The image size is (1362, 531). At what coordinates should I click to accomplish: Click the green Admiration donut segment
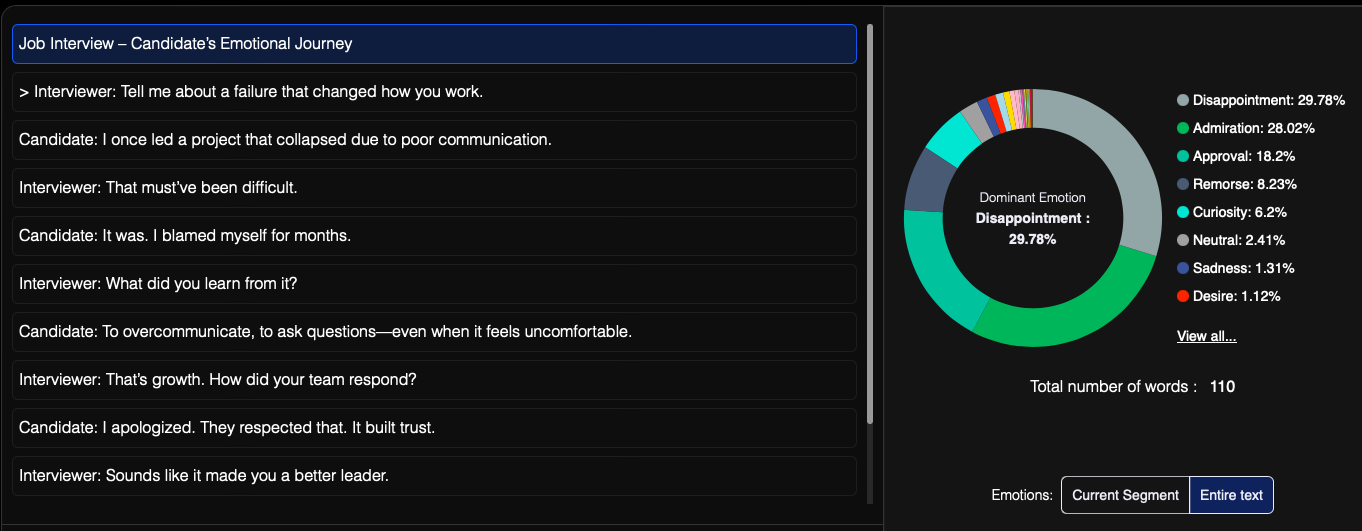point(1078,318)
